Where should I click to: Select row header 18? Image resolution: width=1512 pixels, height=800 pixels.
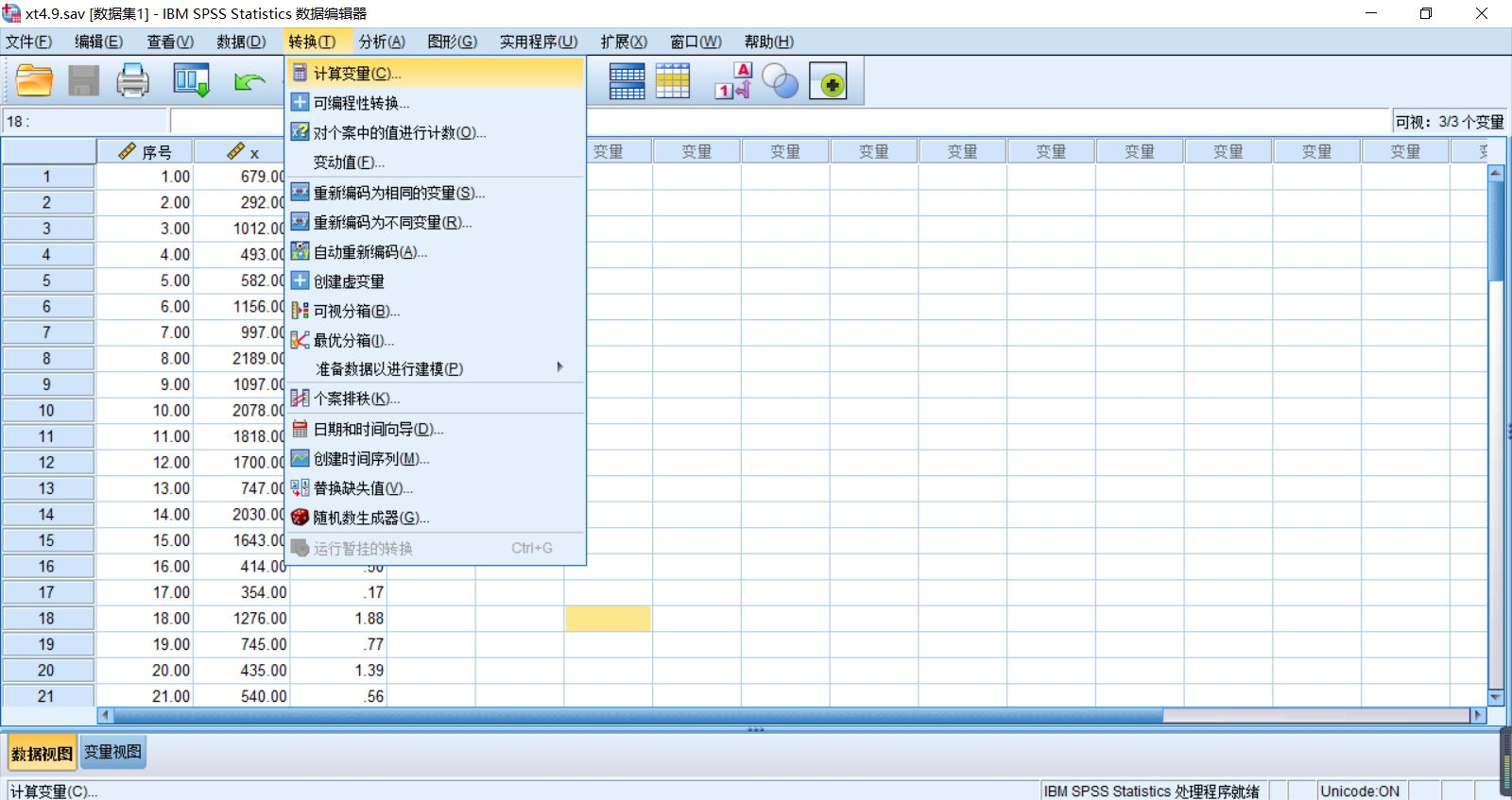(x=47, y=619)
